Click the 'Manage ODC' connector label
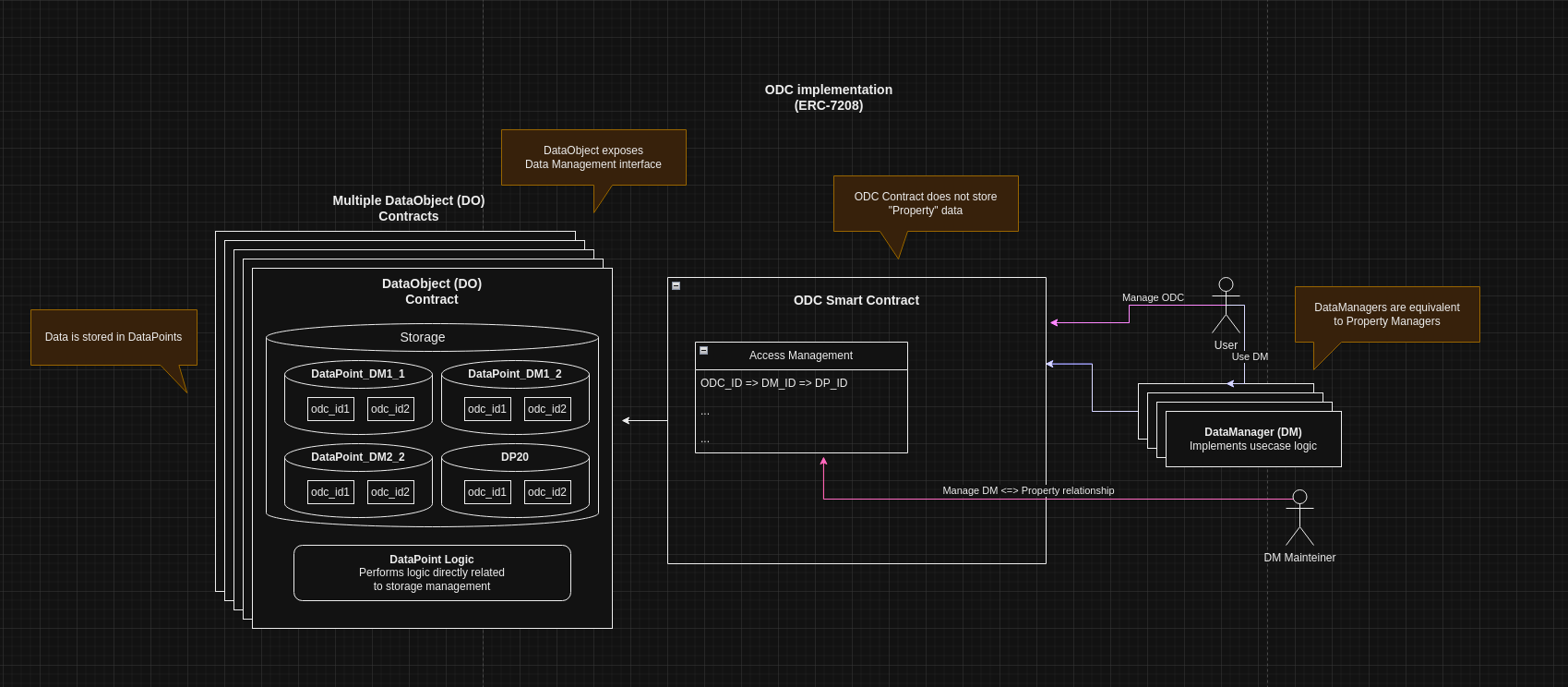 [1153, 297]
